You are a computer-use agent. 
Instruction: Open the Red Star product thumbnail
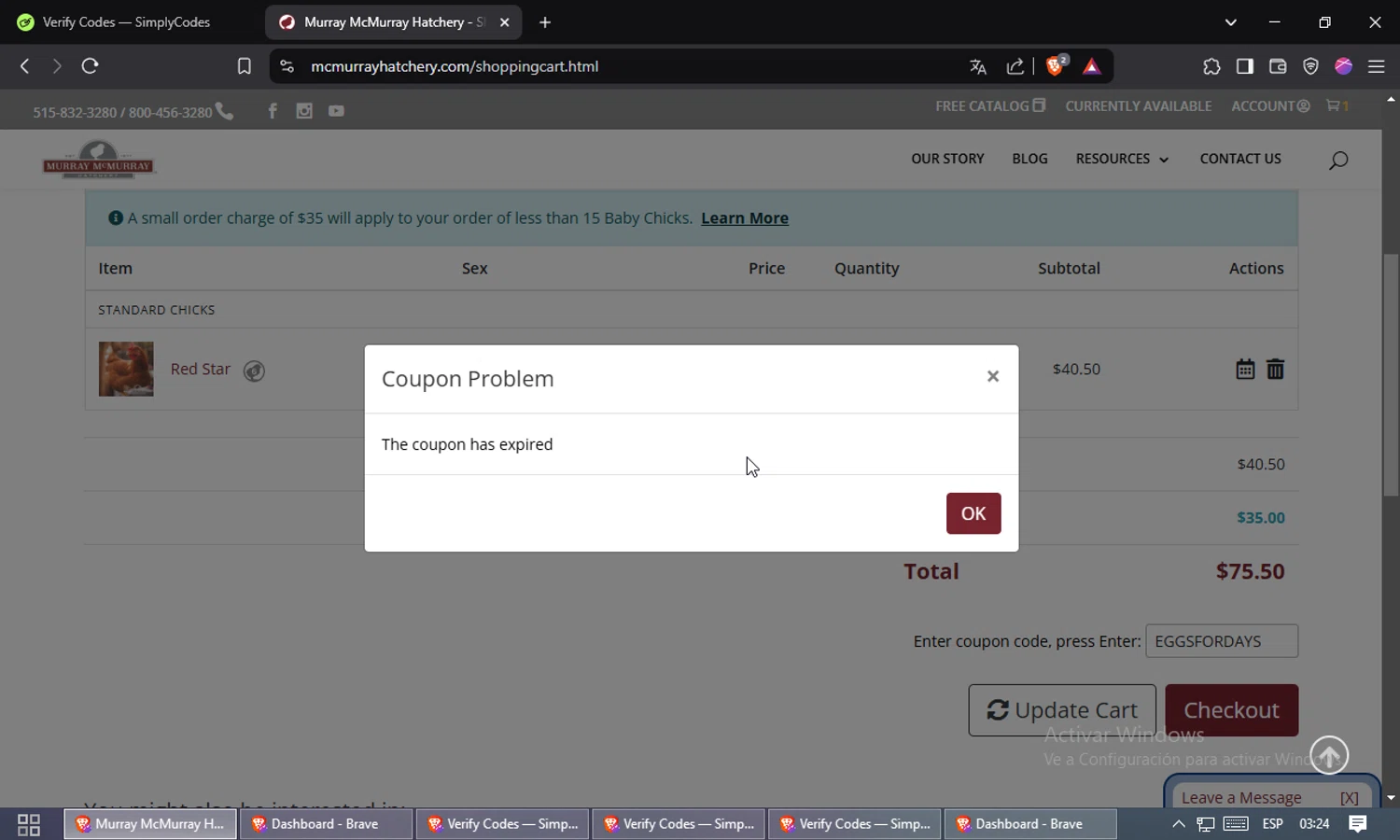[126, 370]
